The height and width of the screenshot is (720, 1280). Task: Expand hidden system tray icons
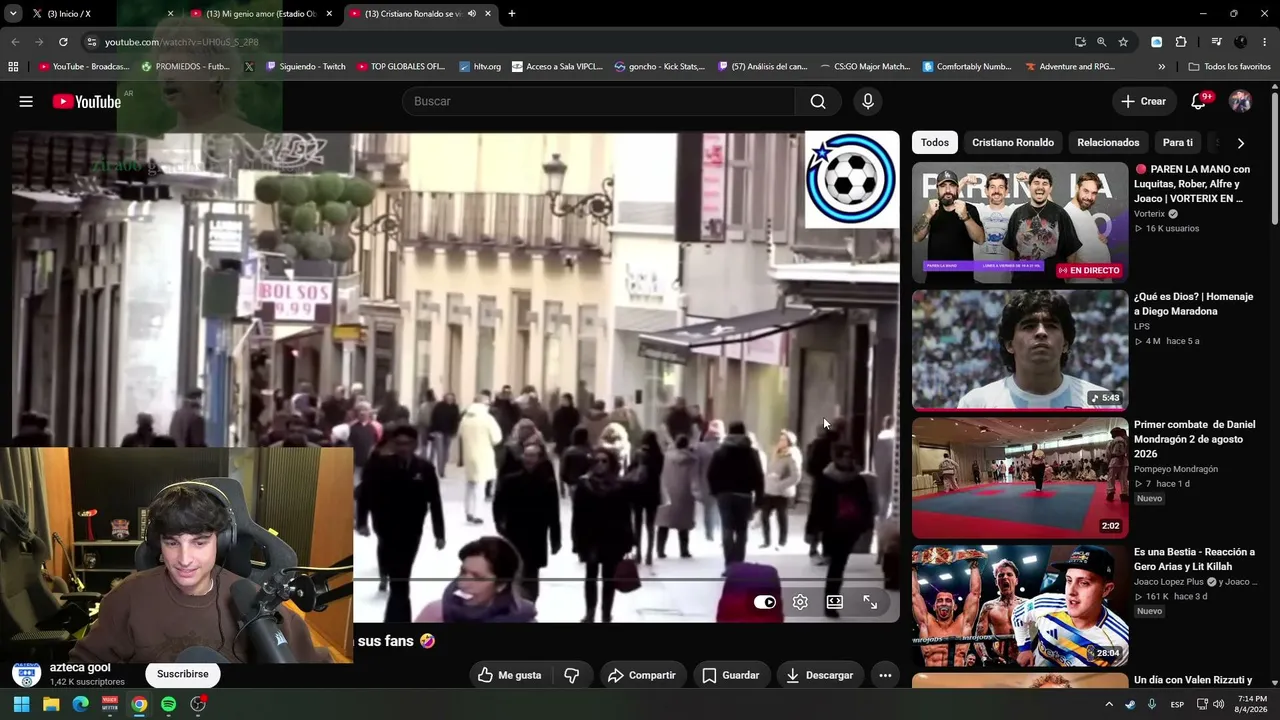[x=1108, y=704]
